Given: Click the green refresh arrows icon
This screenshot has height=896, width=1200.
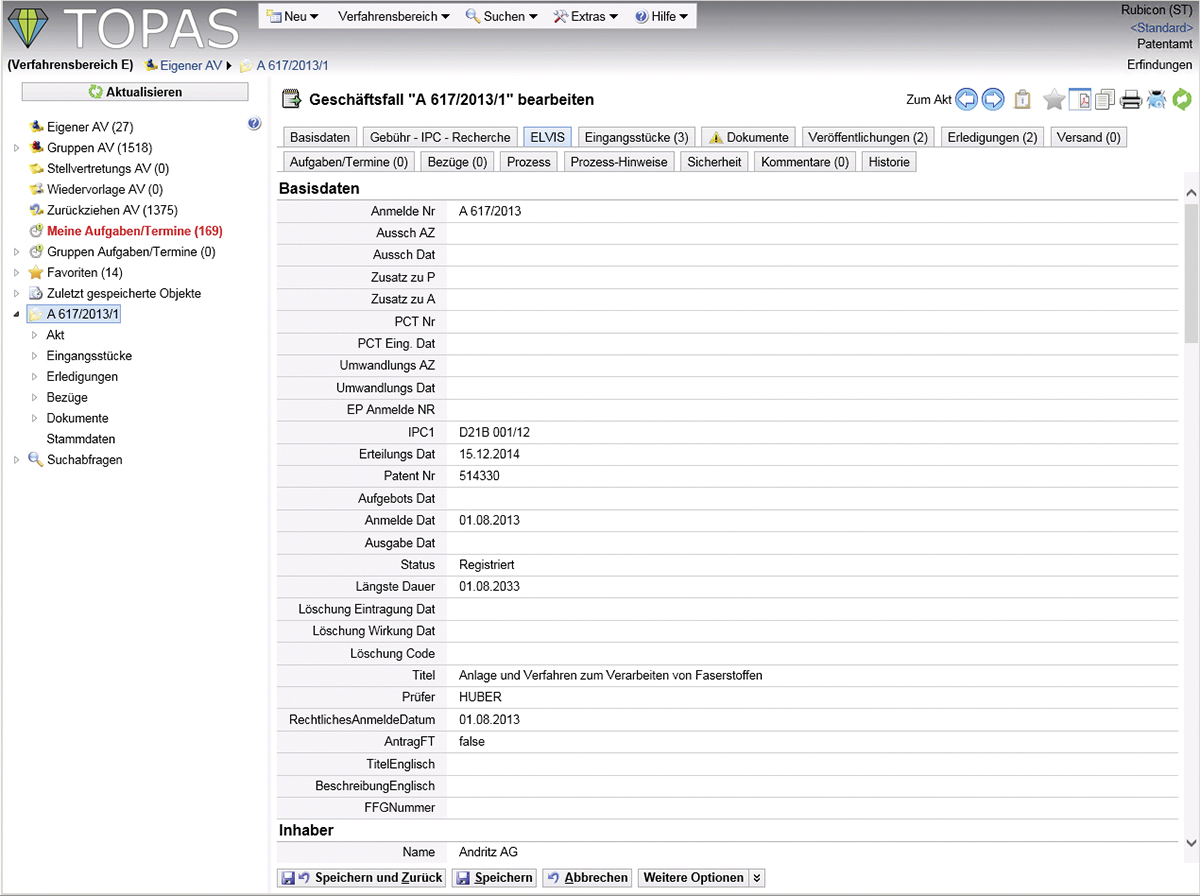Looking at the screenshot, I should [1182, 99].
